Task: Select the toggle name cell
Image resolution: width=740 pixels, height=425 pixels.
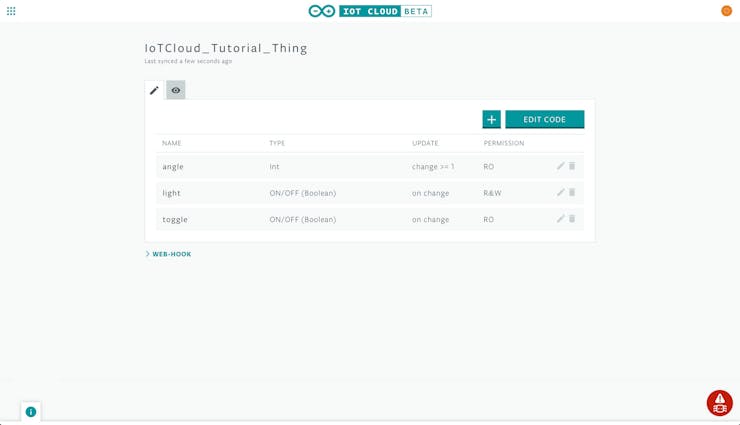Action: [x=175, y=219]
